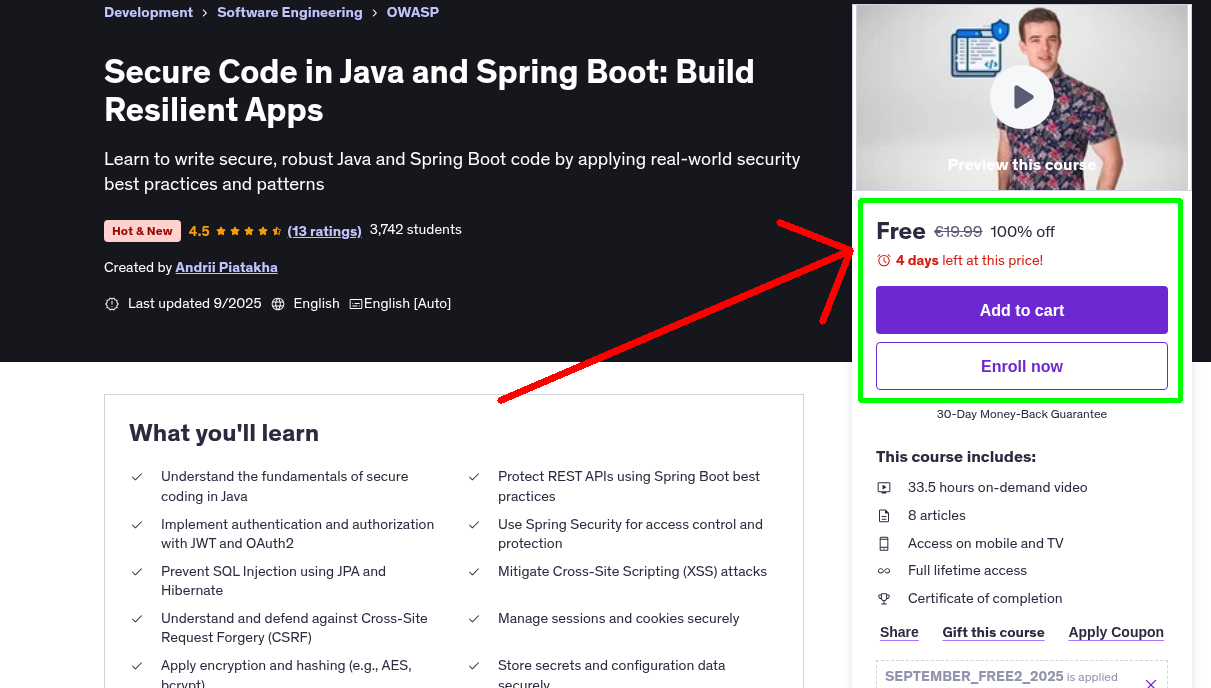Image resolution: width=1211 pixels, height=688 pixels.
Task: Click the course title heading
Action: pyautogui.click(x=429, y=90)
